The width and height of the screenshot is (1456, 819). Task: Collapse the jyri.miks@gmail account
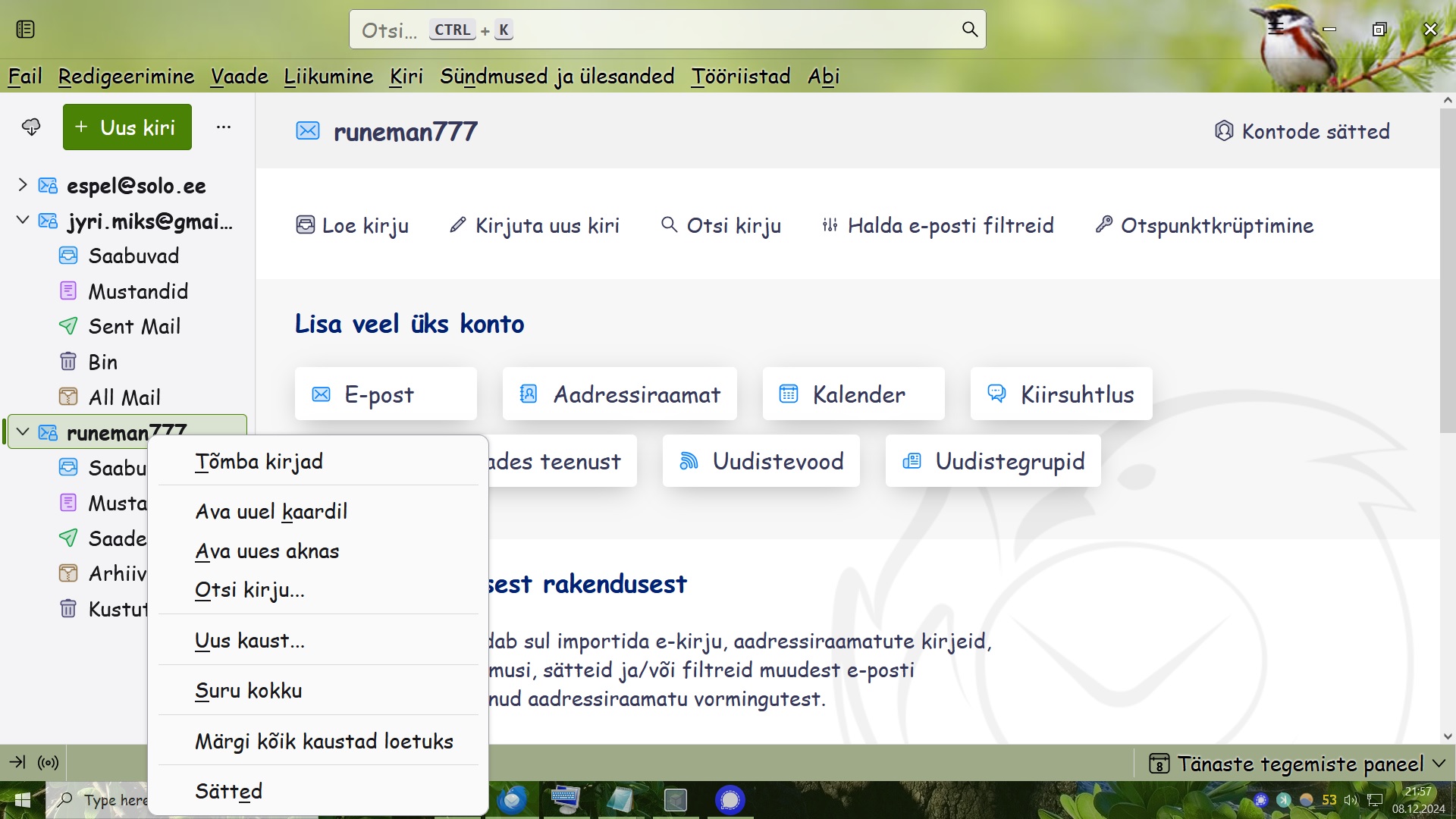(23, 221)
